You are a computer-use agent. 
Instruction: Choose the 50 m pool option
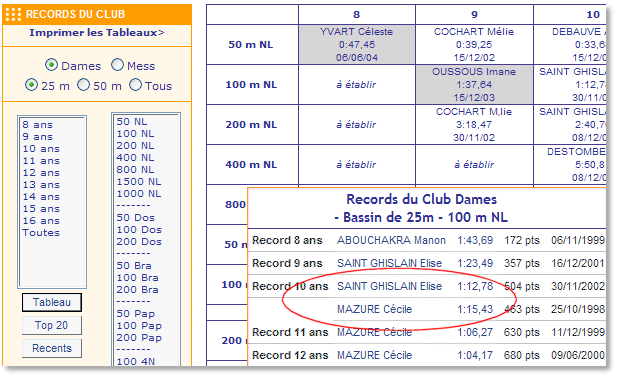(83, 85)
